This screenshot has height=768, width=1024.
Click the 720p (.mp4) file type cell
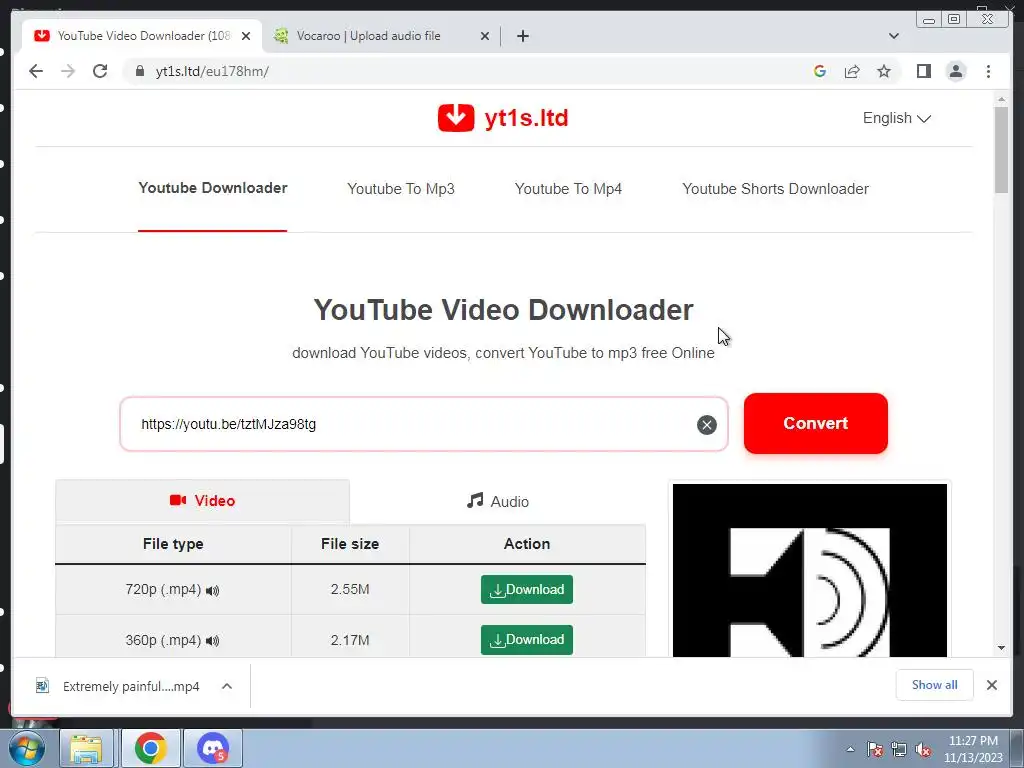pyautogui.click(x=173, y=590)
